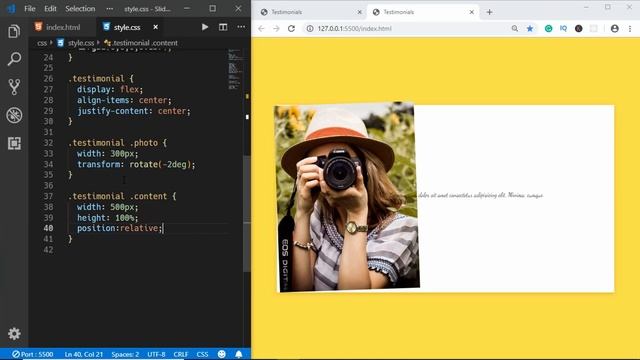Open the Selection menu
Image resolution: width=640 pixels, height=360 pixels.
click(80, 9)
